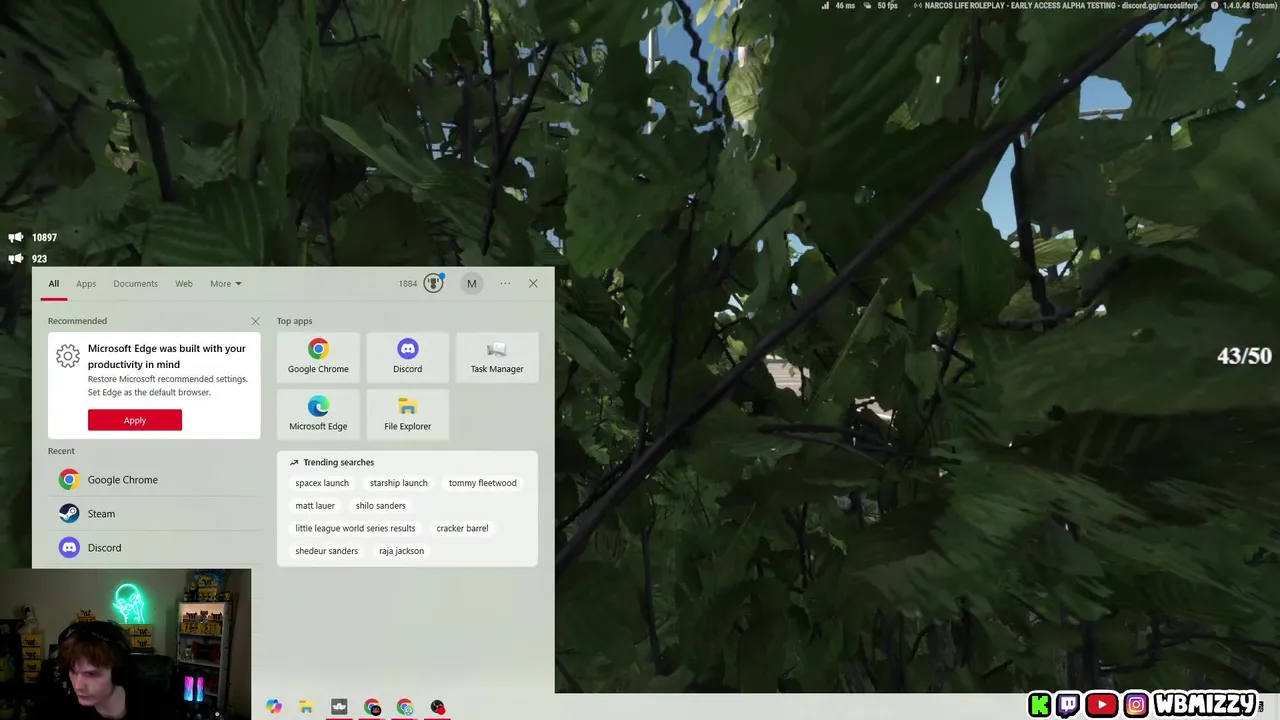1280x720 pixels.
Task: Click the webcam overlay thumbnail
Action: click(126, 644)
